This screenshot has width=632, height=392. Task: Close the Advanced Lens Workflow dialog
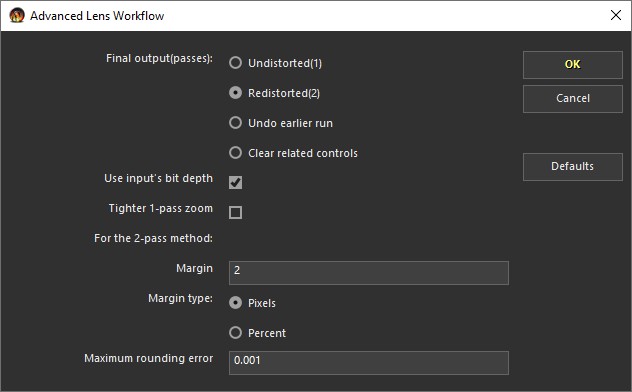616,15
